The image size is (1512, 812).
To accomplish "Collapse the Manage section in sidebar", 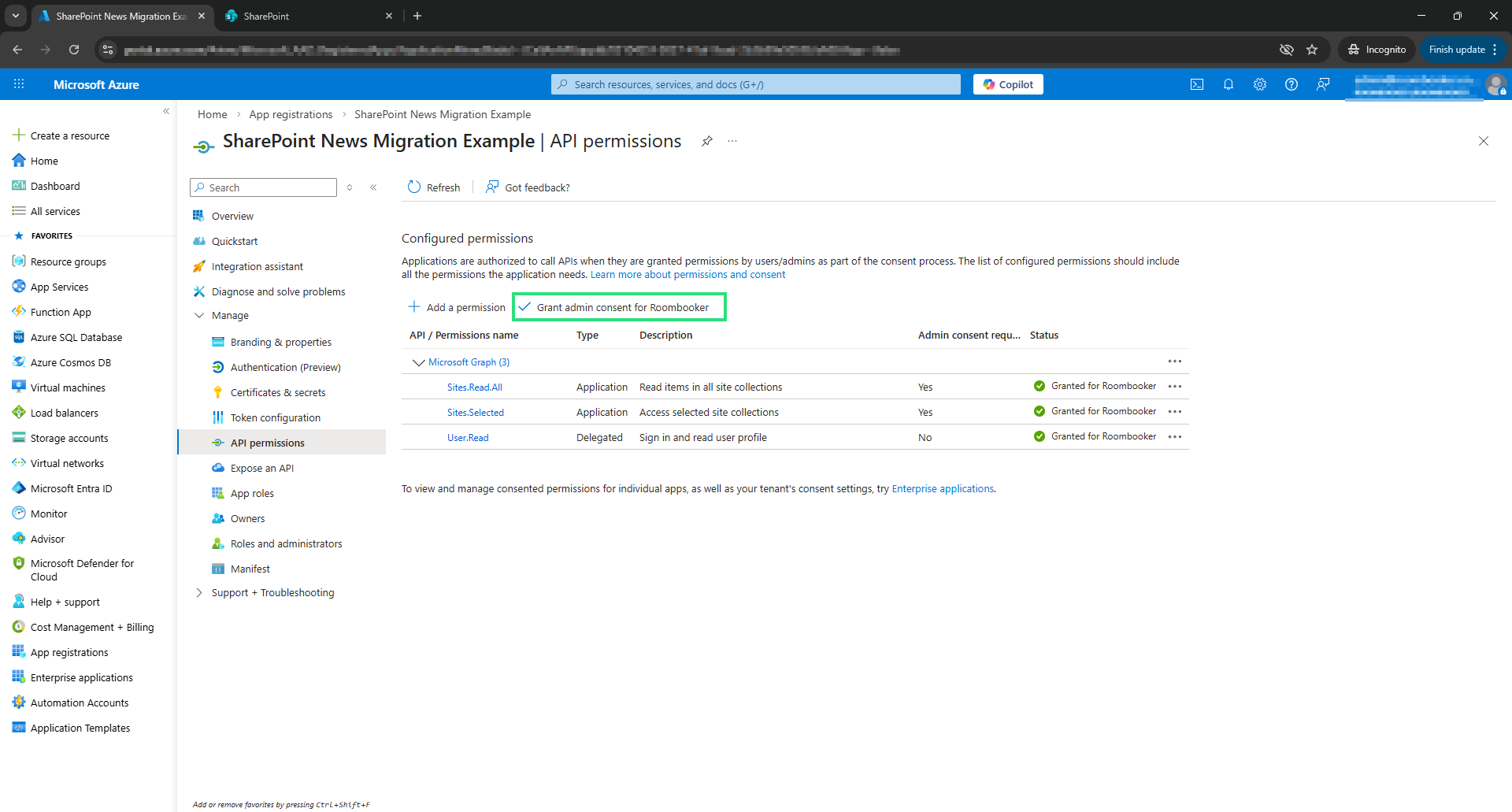I will tap(199, 316).
